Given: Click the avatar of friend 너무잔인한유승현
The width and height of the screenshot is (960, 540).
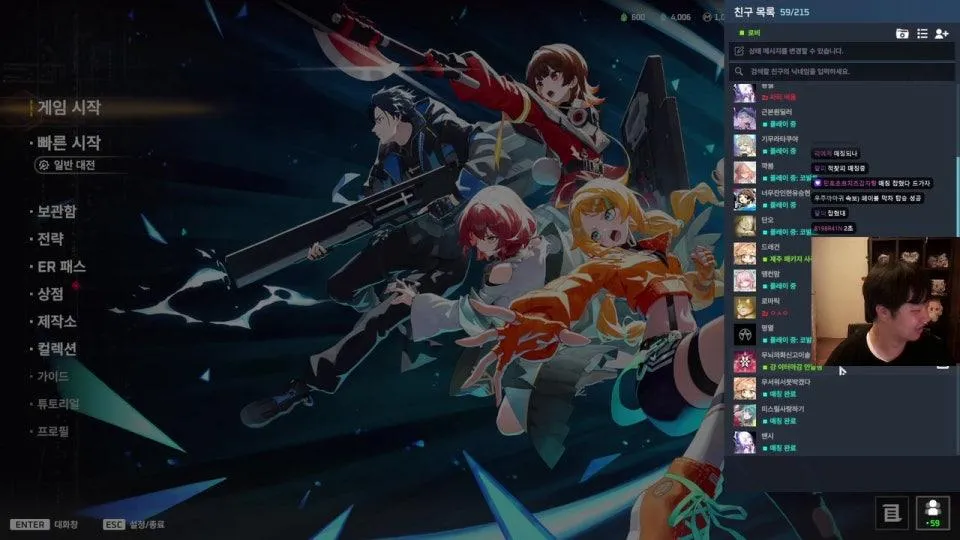Looking at the screenshot, I should pyautogui.click(x=744, y=200).
